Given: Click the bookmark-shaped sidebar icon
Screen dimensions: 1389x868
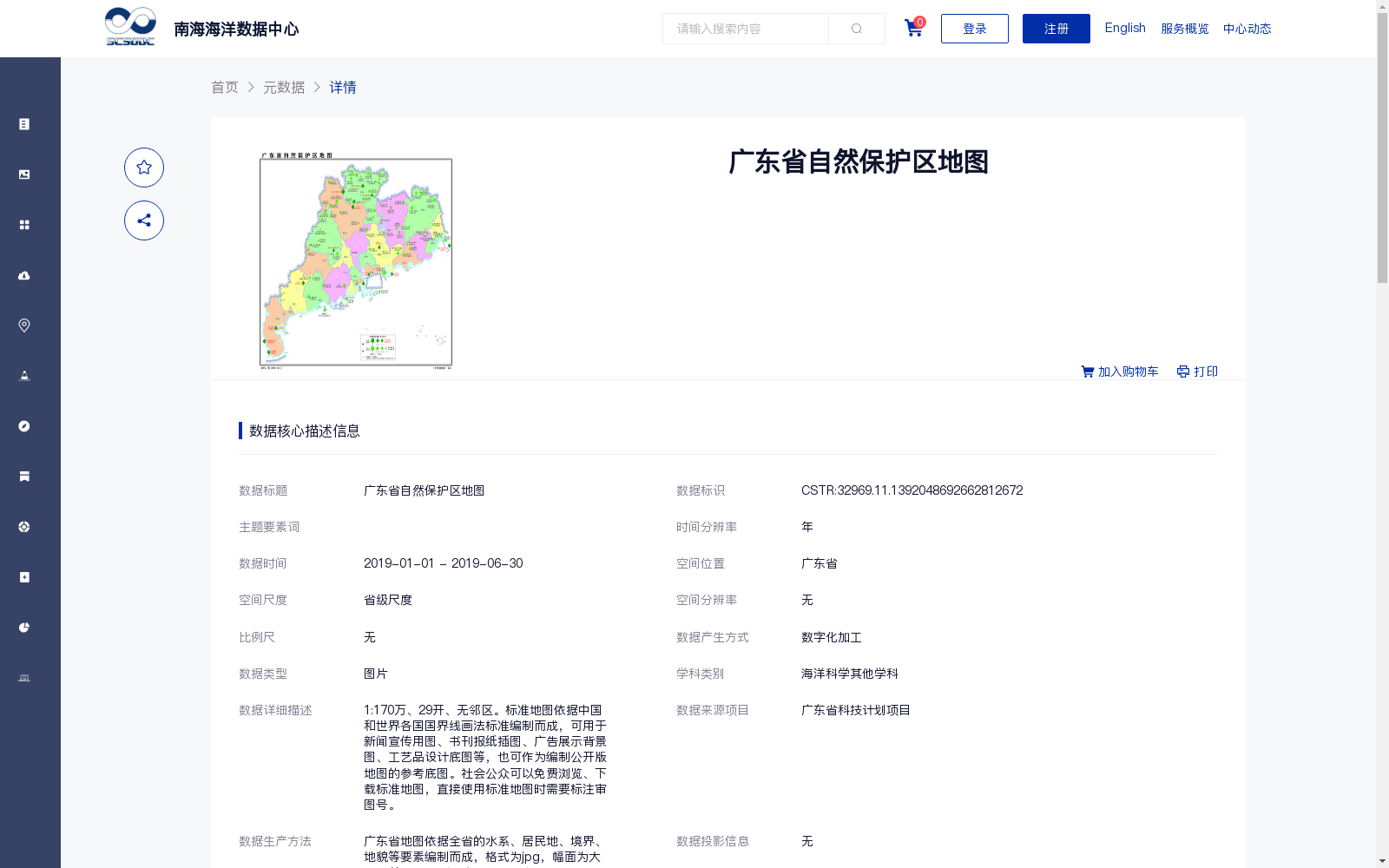Looking at the screenshot, I should [24, 477].
